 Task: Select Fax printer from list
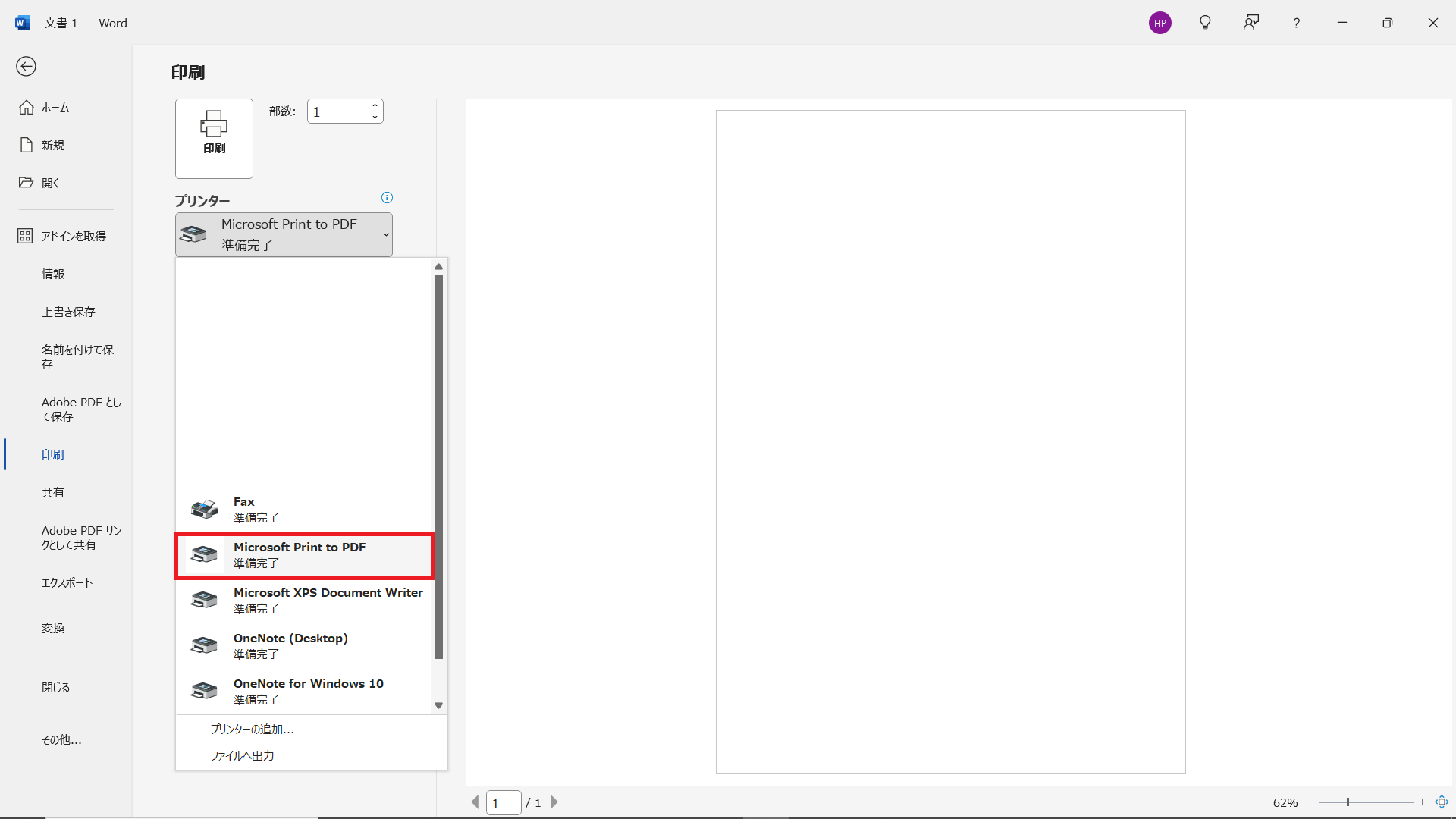[x=304, y=509]
